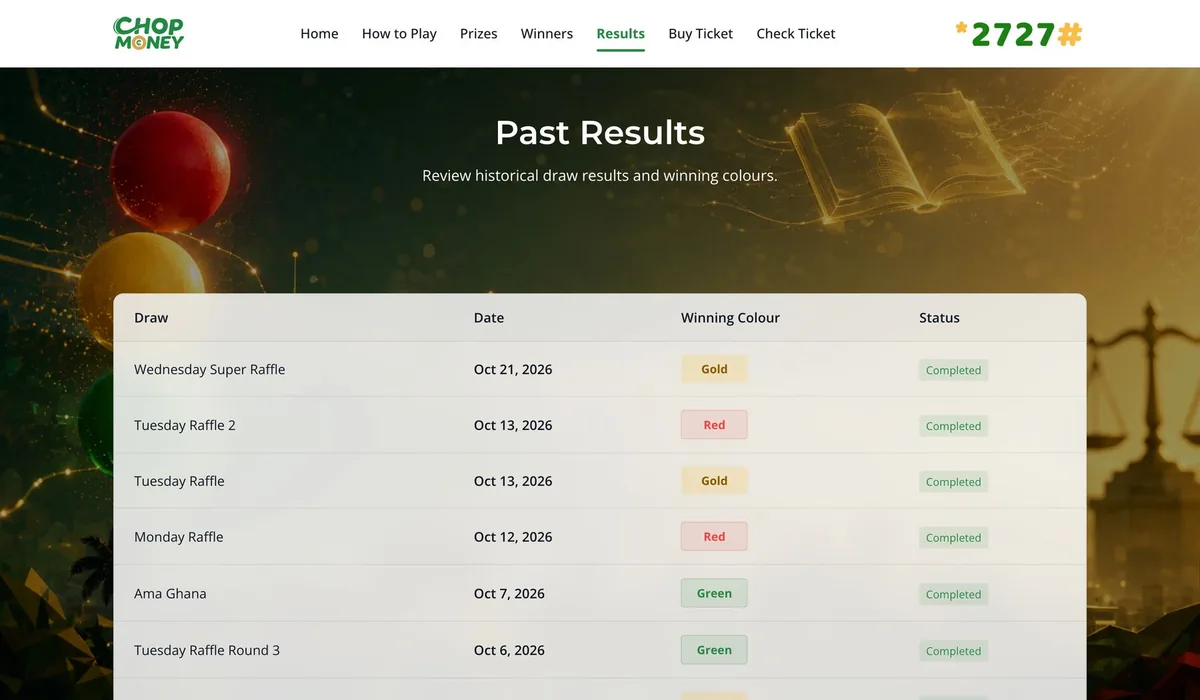The image size is (1200, 700).
Task: Click Ama Ghana's Completed status
Action: point(953,594)
